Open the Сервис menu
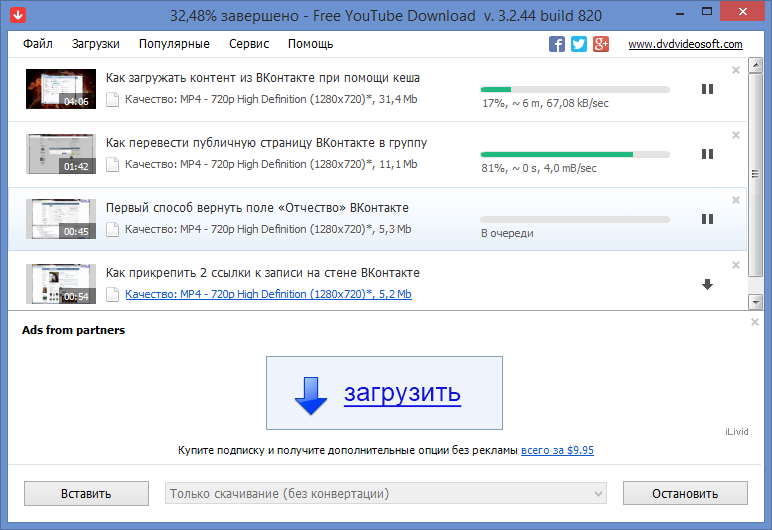The width and height of the screenshot is (772, 530). click(x=249, y=44)
